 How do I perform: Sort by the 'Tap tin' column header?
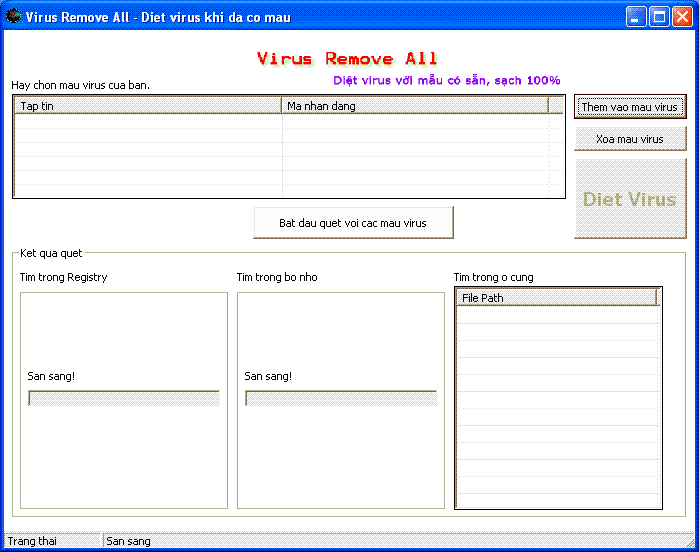pyautogui.click(x=148, y=106)
